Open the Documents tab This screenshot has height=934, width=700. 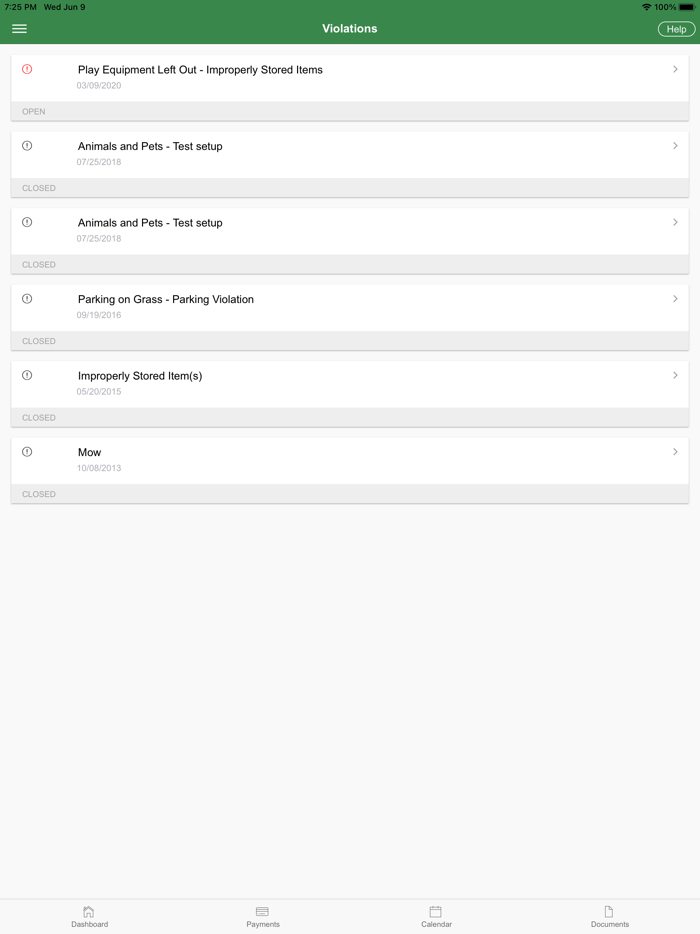pyautogui.click(x=609, y=916)
